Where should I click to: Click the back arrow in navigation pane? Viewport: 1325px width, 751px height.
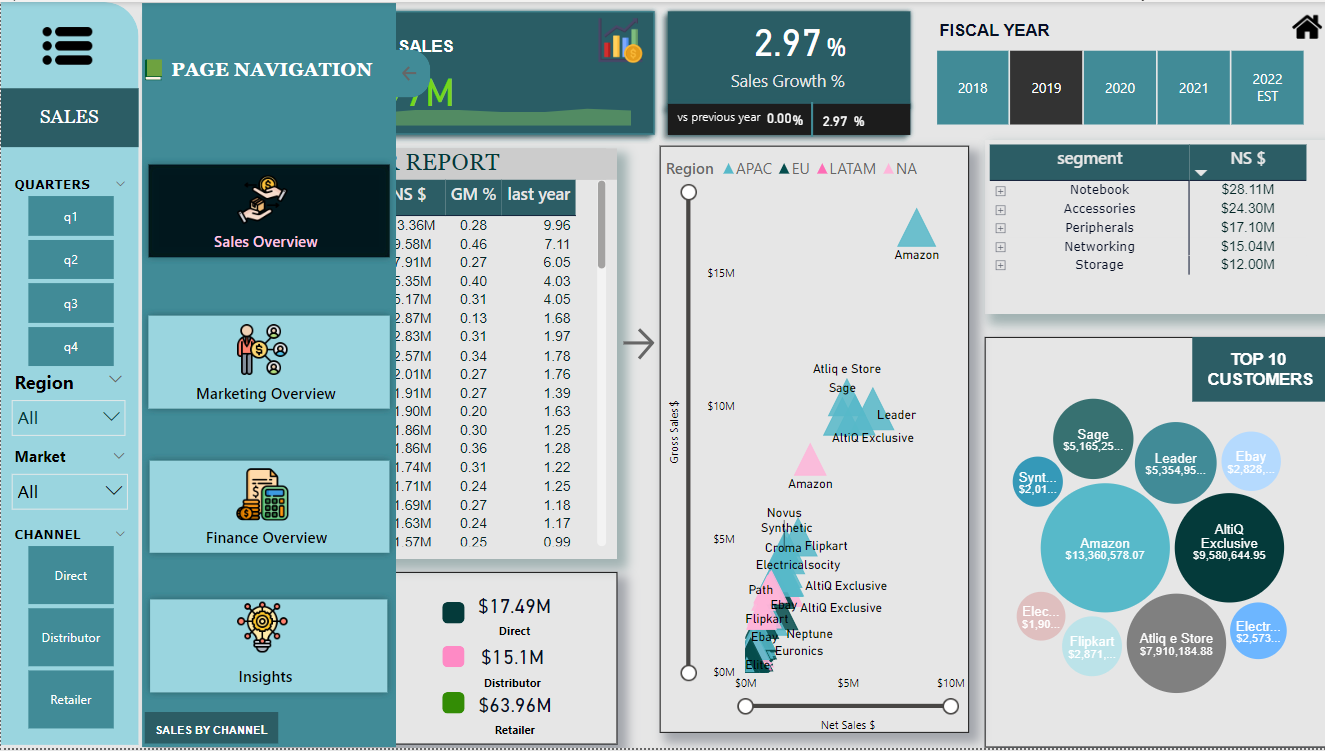tap(408, 73)
